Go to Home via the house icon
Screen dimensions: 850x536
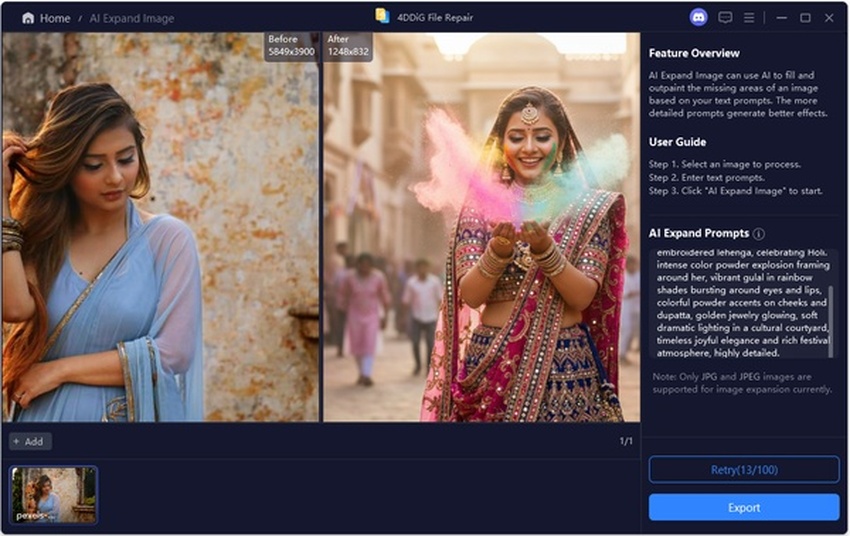[x=28, y=18]
